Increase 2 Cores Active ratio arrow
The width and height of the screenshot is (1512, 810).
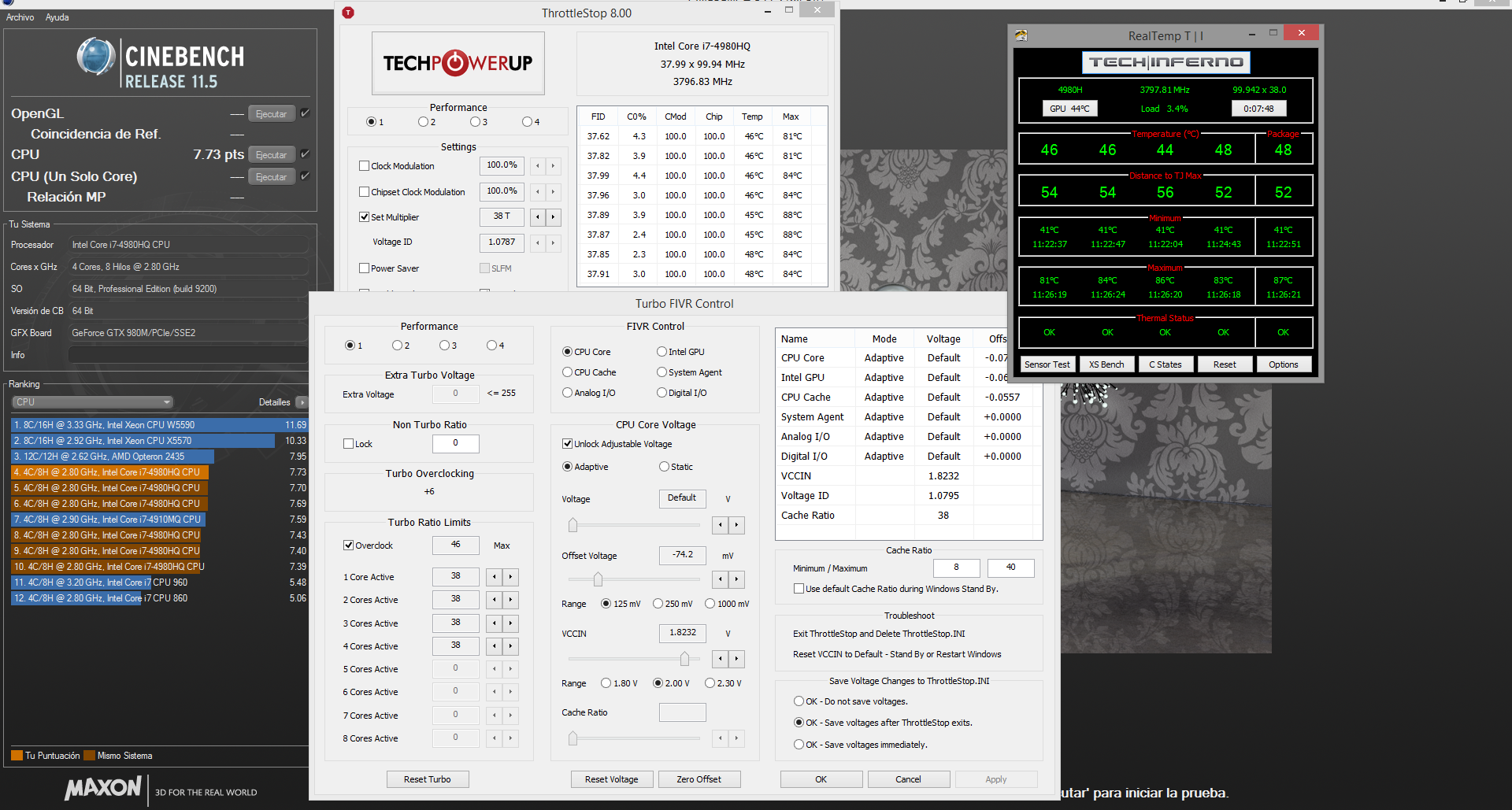pos(510,600)
